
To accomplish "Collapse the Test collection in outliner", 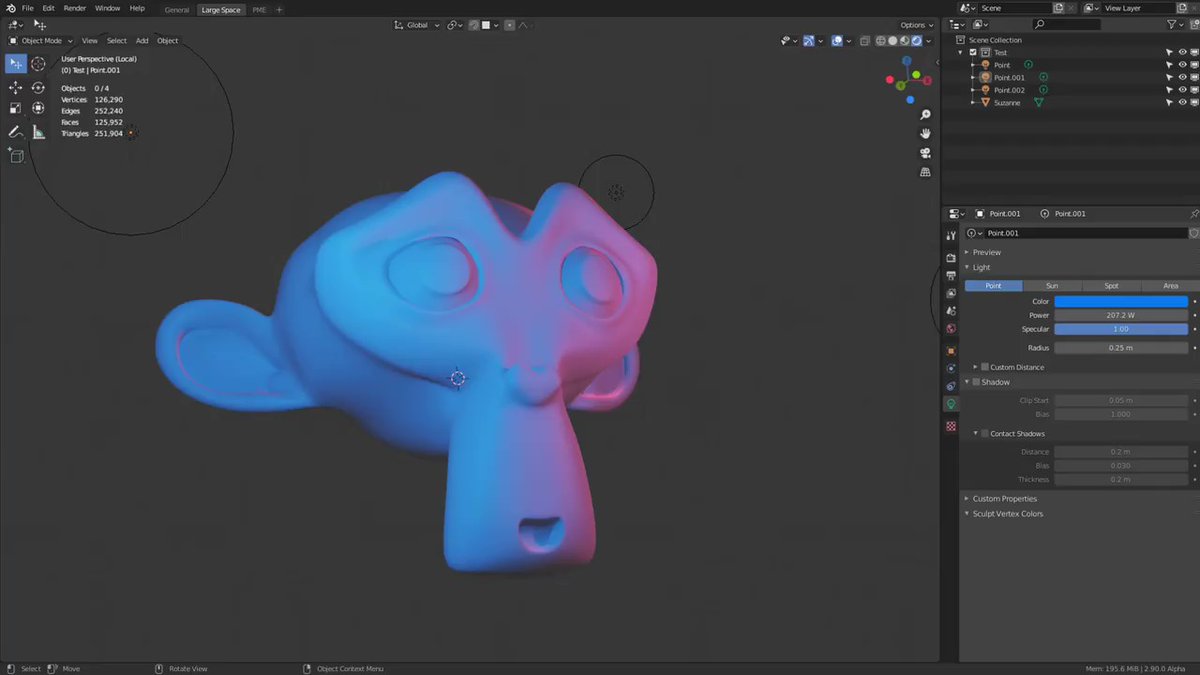I will [x=960, y=52].
